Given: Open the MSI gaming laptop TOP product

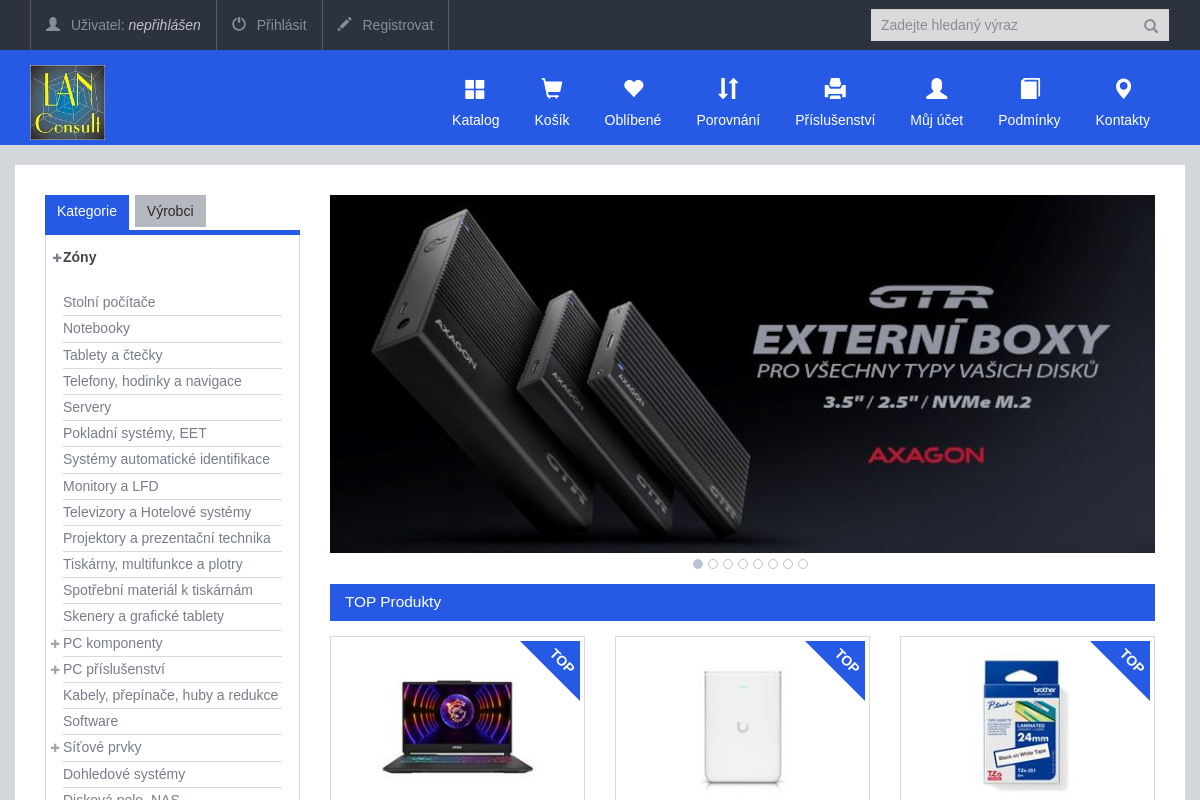Looking at the screenshot, I should (x=457, y=726).
